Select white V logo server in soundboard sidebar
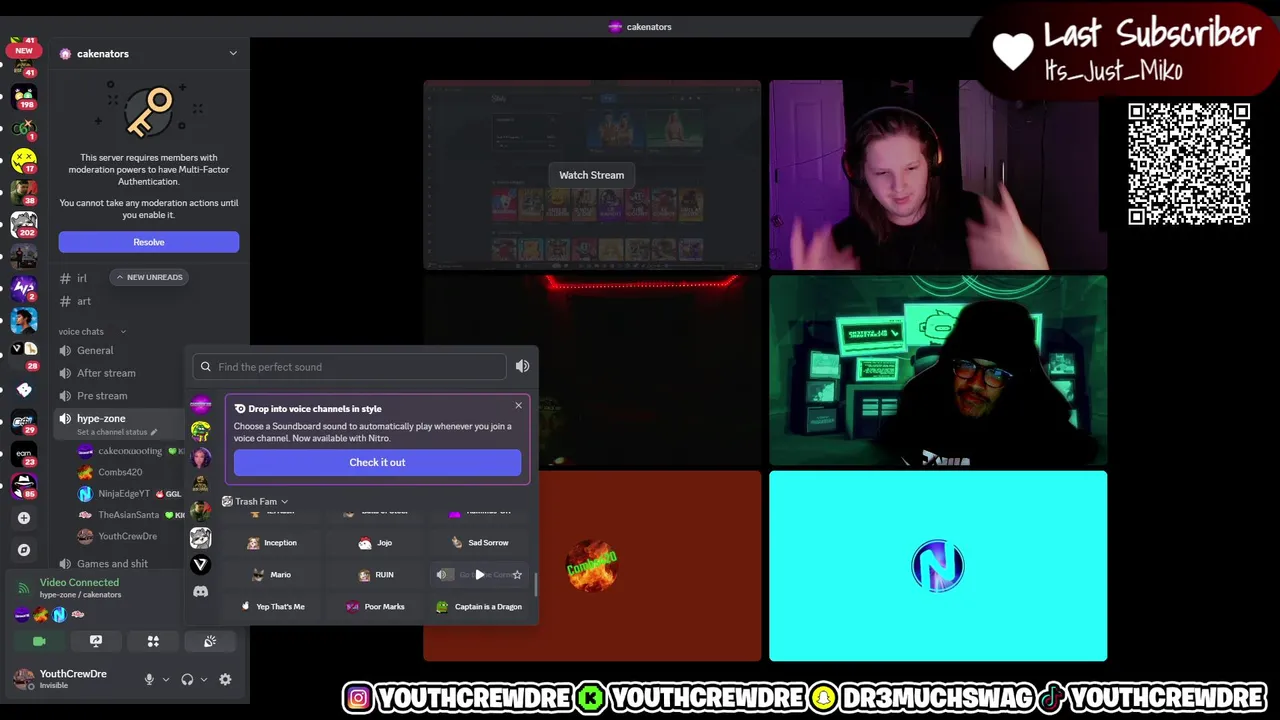 point(201,564)
